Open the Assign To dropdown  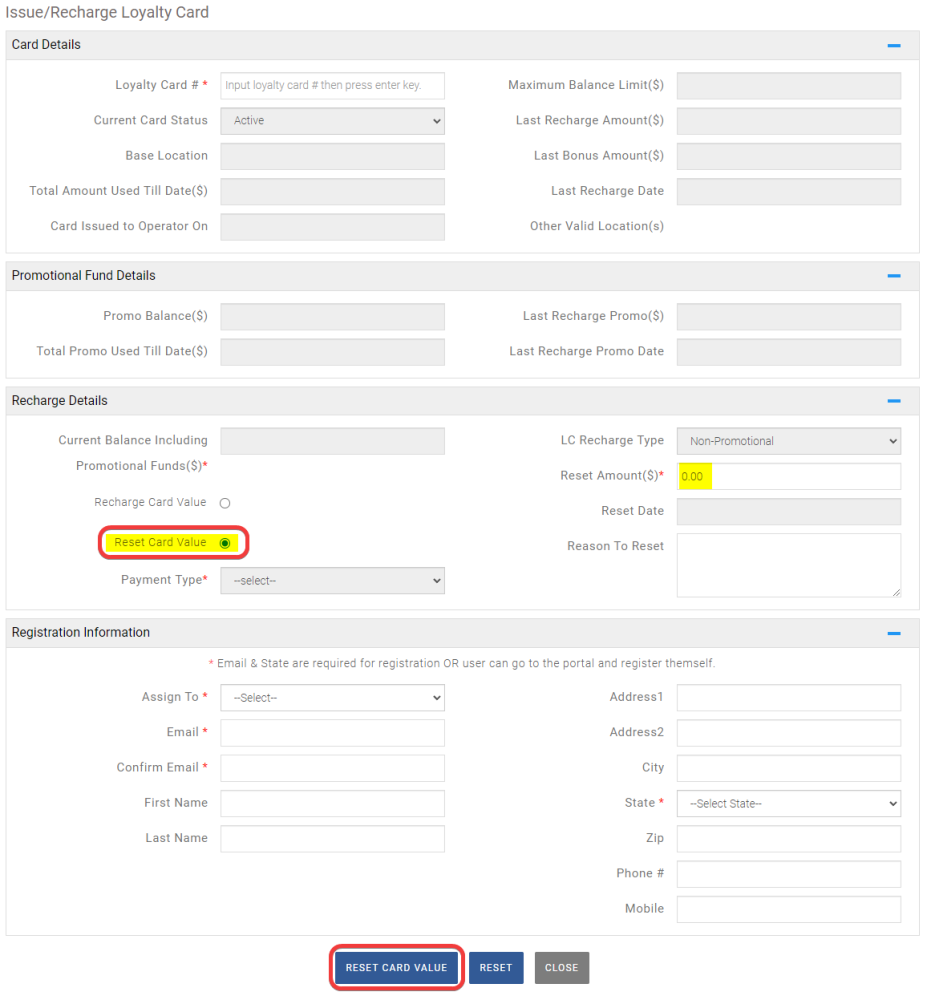click(x=332, y=698)
